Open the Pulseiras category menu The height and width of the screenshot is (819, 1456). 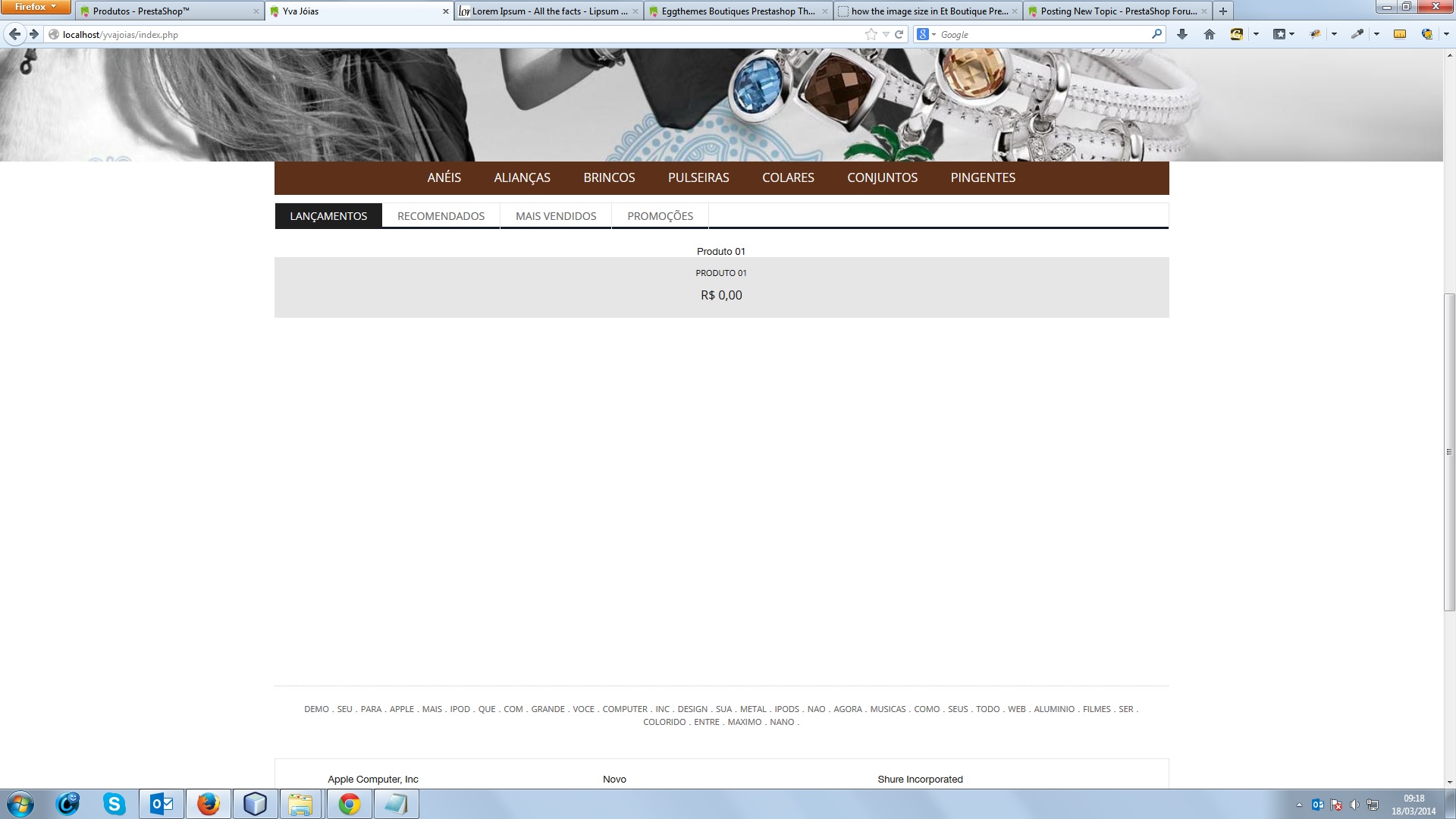coord(698,177)
